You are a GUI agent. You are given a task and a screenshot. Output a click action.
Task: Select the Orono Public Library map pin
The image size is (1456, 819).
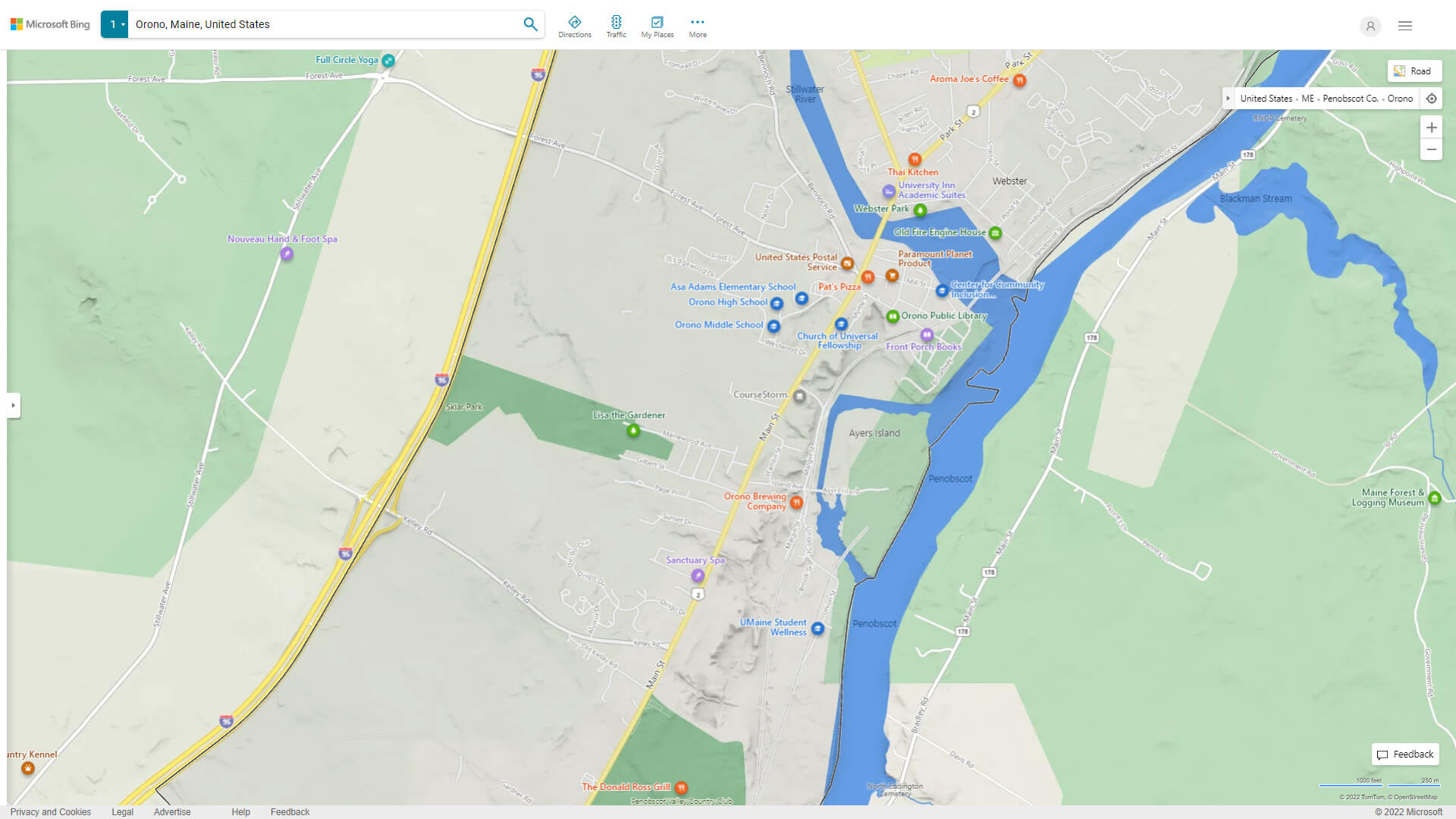[893, 316]
